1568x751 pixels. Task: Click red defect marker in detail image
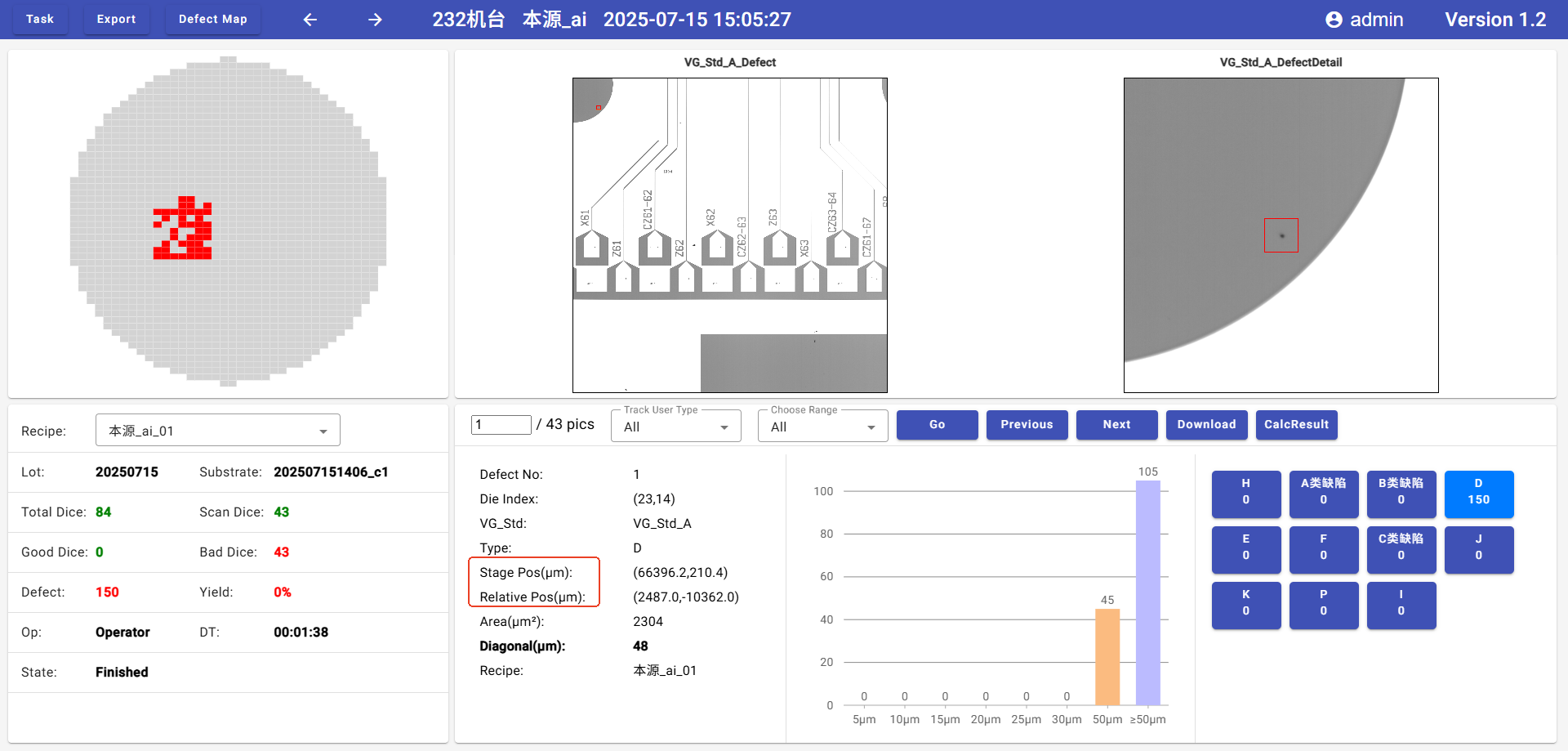[x=1281, y=235]
